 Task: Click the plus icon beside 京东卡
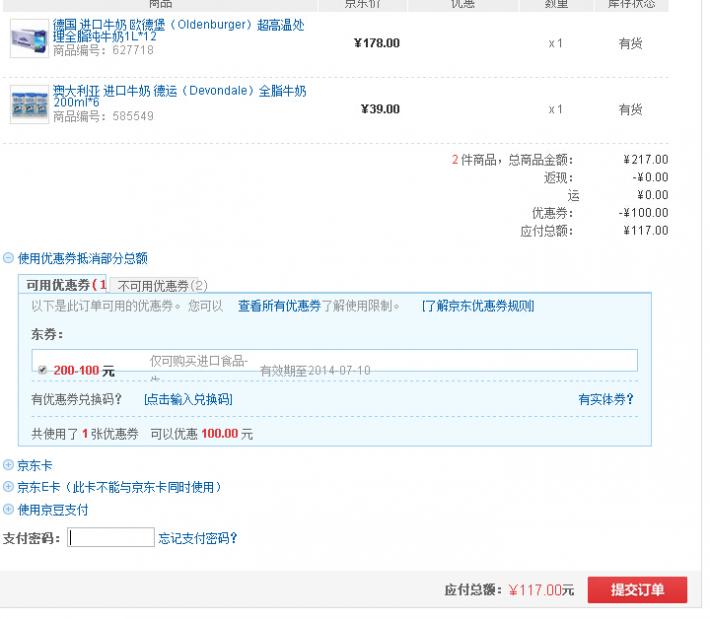(9, 465)
